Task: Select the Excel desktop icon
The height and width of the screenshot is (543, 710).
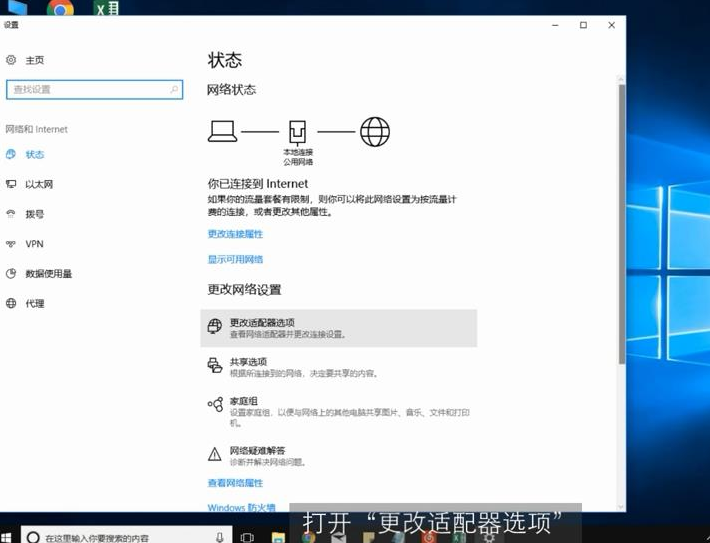Action: click(106, 8)
